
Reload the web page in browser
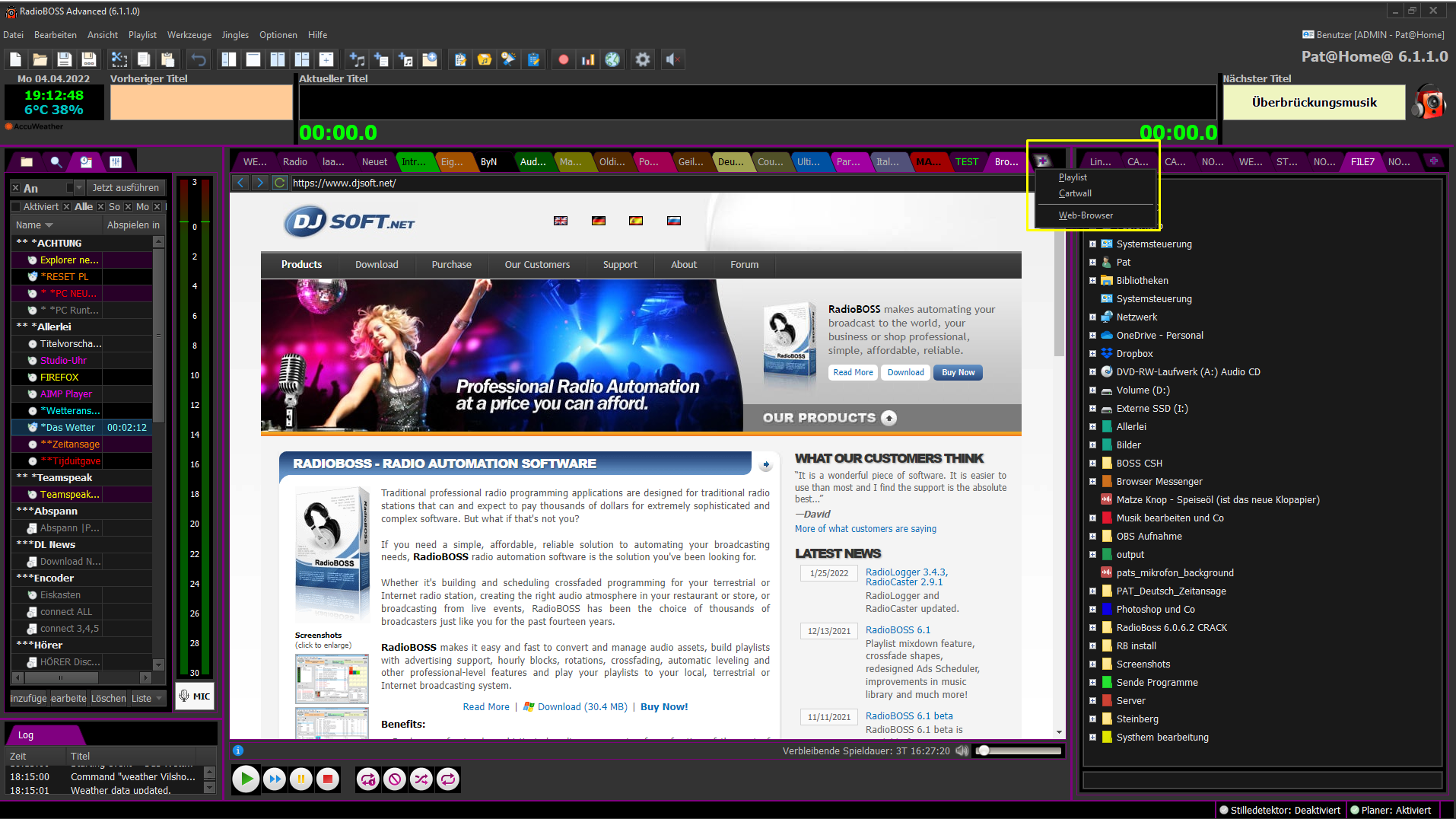click(280, 183)
